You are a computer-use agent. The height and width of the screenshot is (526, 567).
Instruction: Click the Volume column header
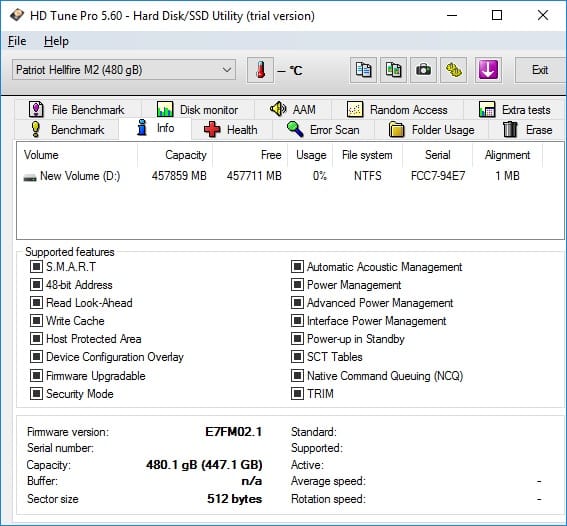[x=77, y=155]
